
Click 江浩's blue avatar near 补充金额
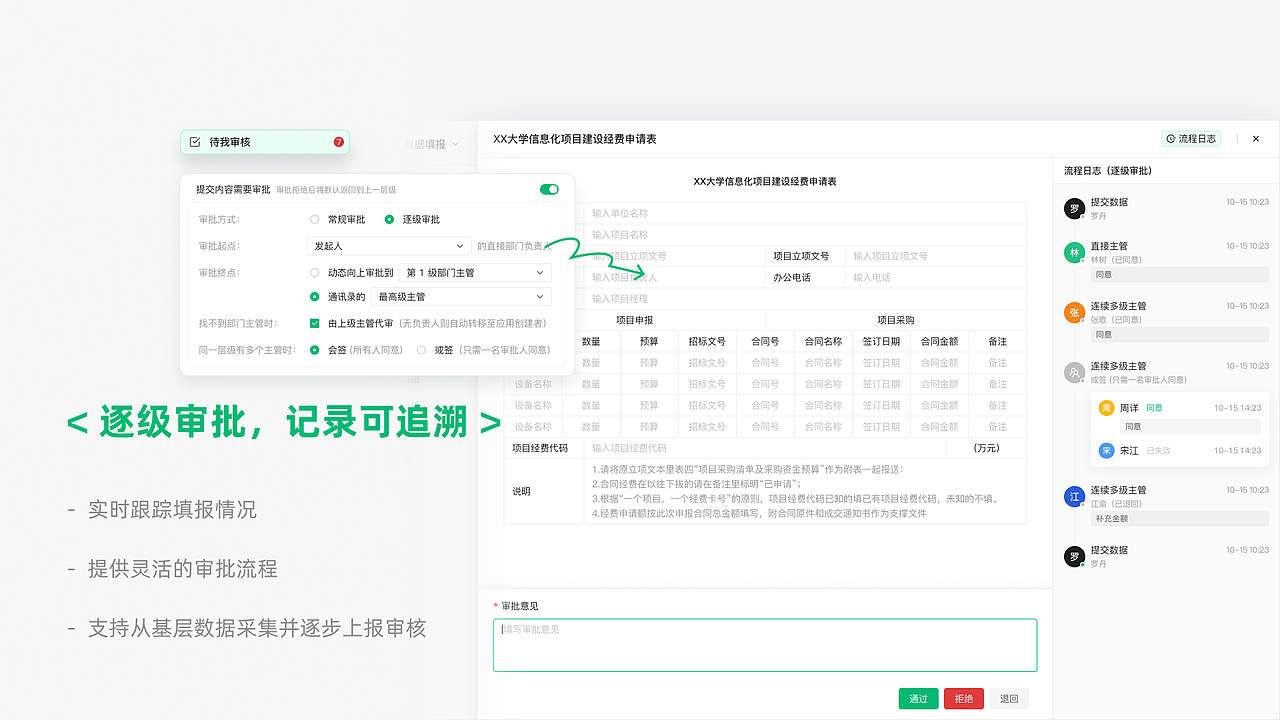click(1073, 496)
